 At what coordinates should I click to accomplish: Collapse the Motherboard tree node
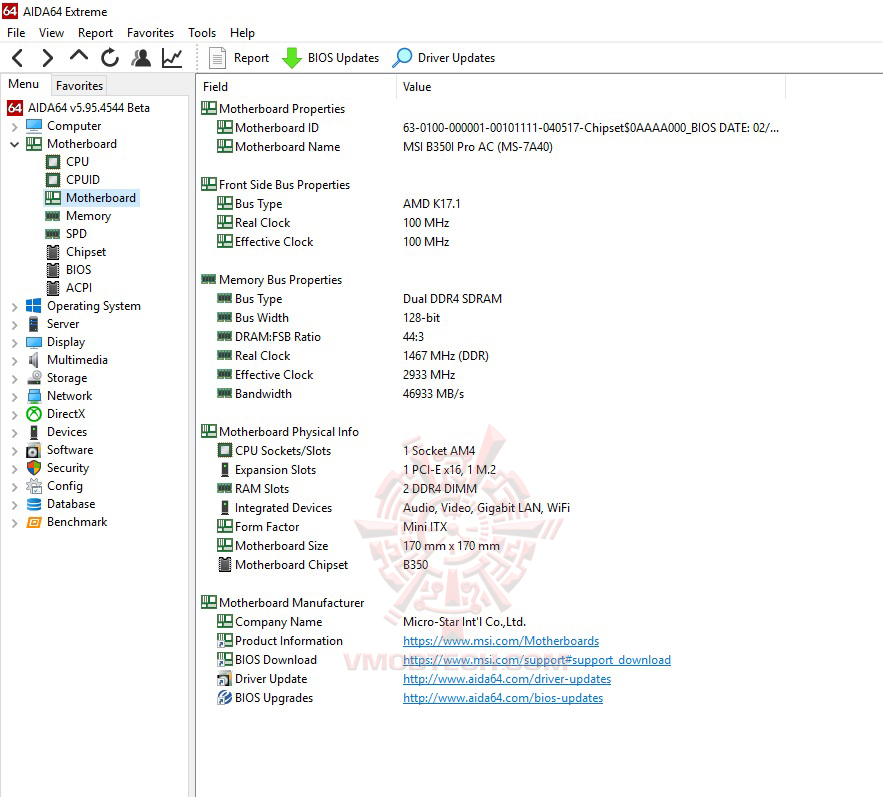tap(15, 145)
